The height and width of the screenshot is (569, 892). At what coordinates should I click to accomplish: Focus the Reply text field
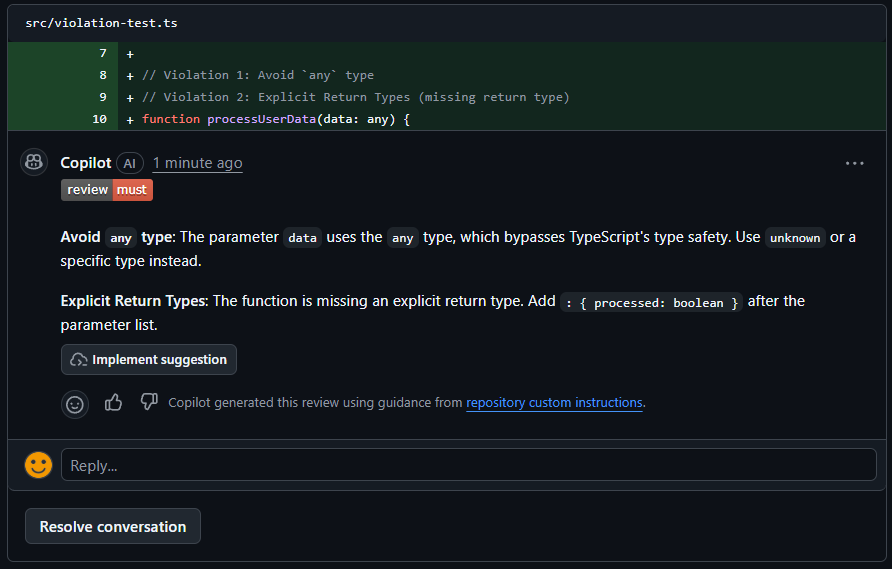click(469, 465)
